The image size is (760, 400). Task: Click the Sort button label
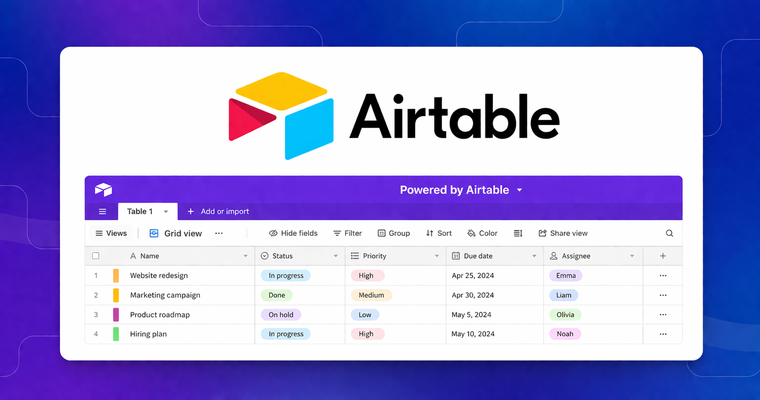point(444,233)
